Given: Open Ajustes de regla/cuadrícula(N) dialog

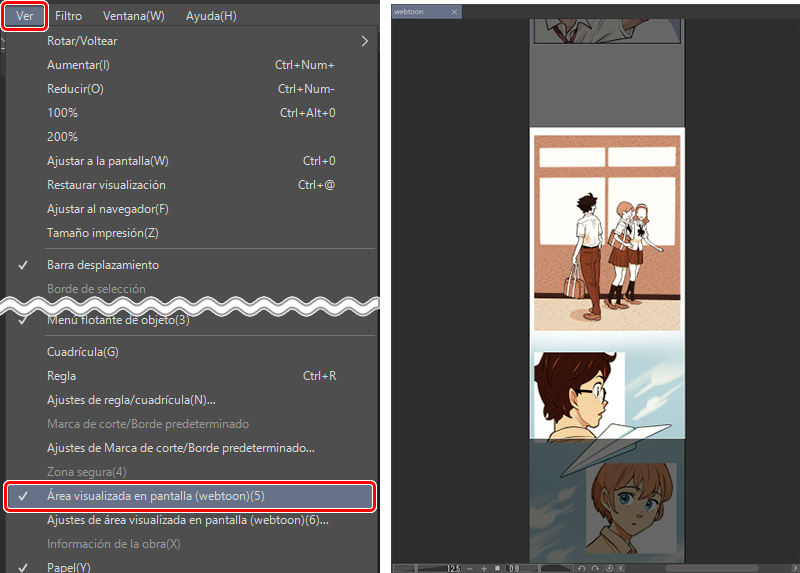Looking at the screenshot, I should (x=131, y=400).
